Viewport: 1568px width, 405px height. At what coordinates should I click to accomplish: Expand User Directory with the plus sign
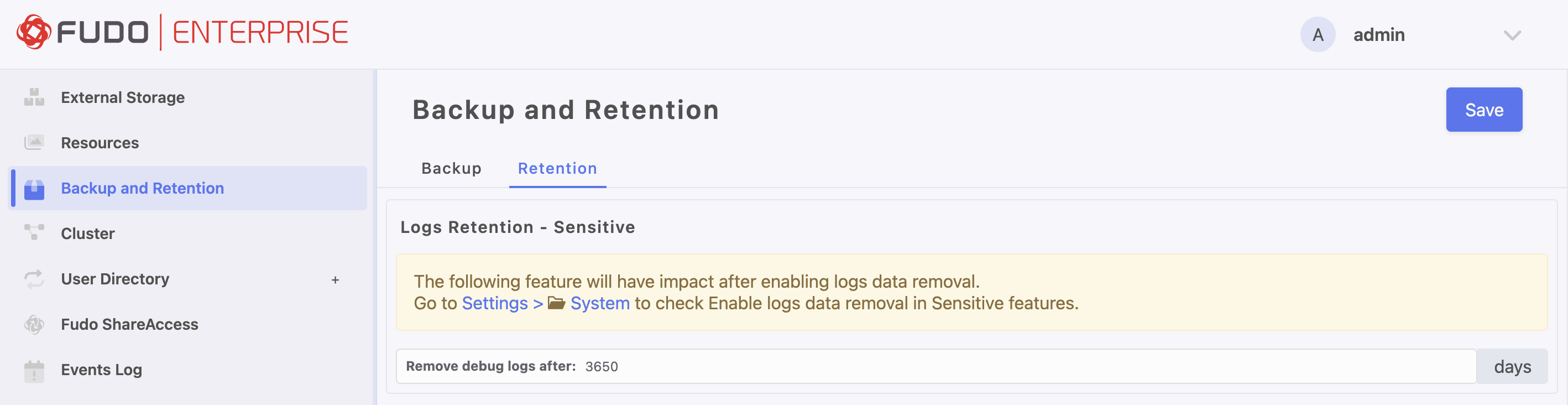[x=336, y=280]
